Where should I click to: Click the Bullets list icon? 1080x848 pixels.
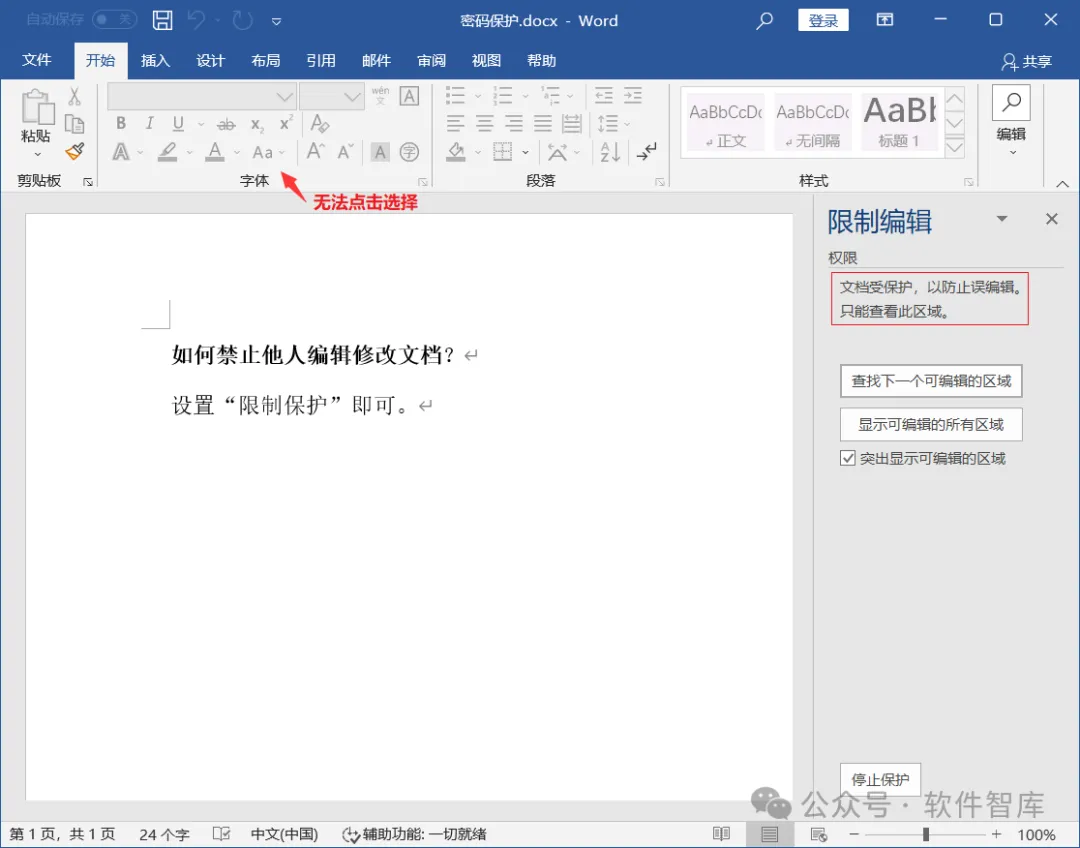click(455, 95)
